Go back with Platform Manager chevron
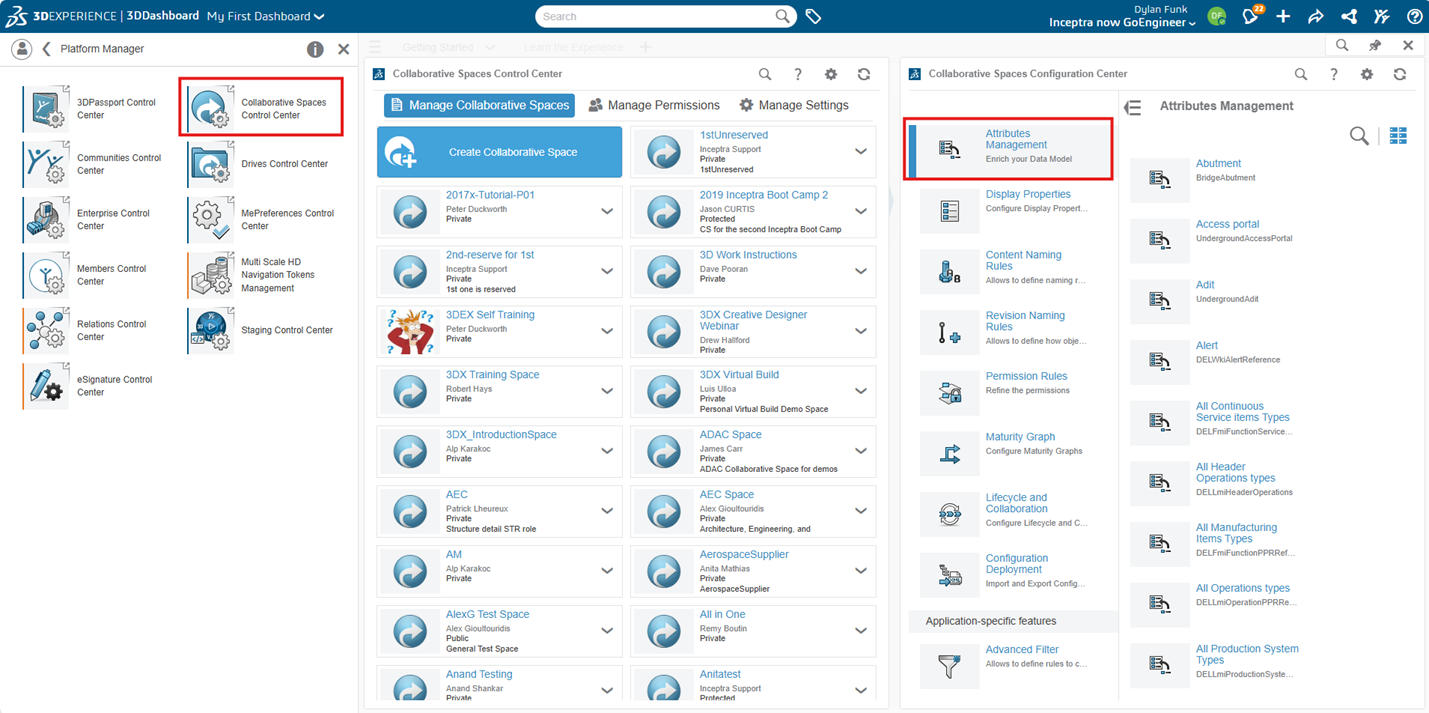The height and width of the screenshot is (713, 1429). [46, 49]
